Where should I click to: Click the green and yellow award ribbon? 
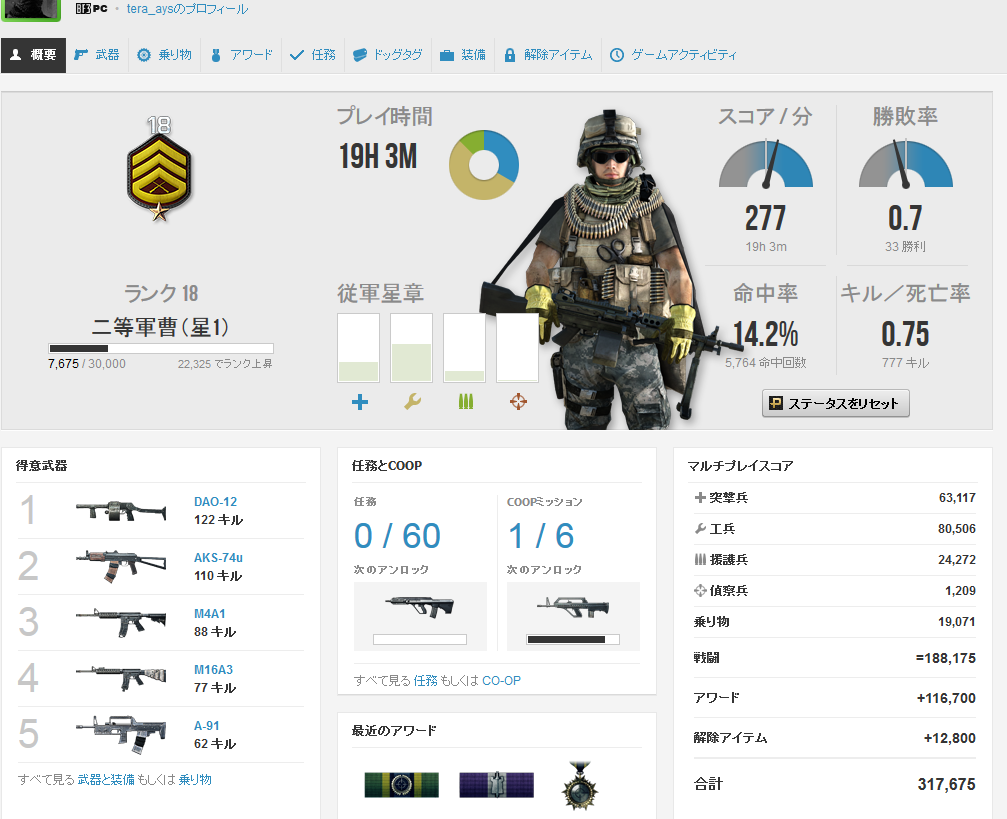[401, 785]
